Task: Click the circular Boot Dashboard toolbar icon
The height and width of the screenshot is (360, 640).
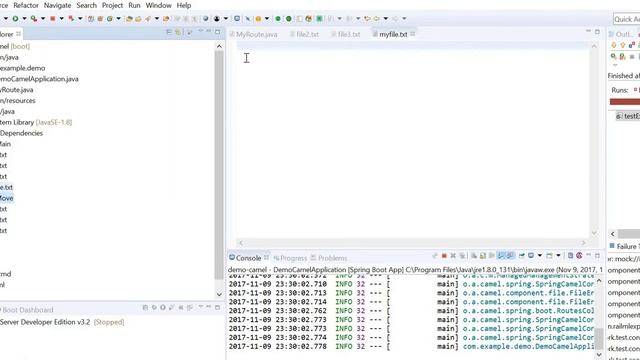Action: (162, 307)
